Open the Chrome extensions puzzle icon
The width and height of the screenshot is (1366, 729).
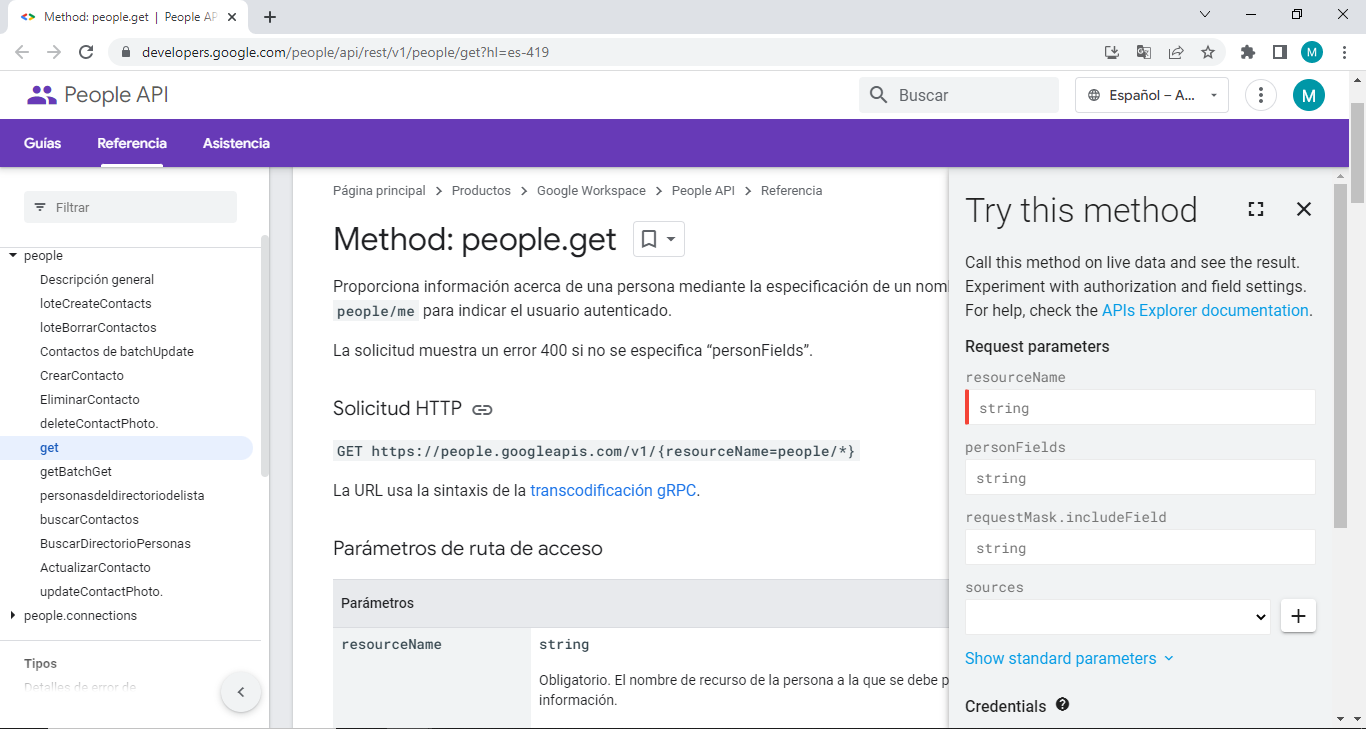1247,52
